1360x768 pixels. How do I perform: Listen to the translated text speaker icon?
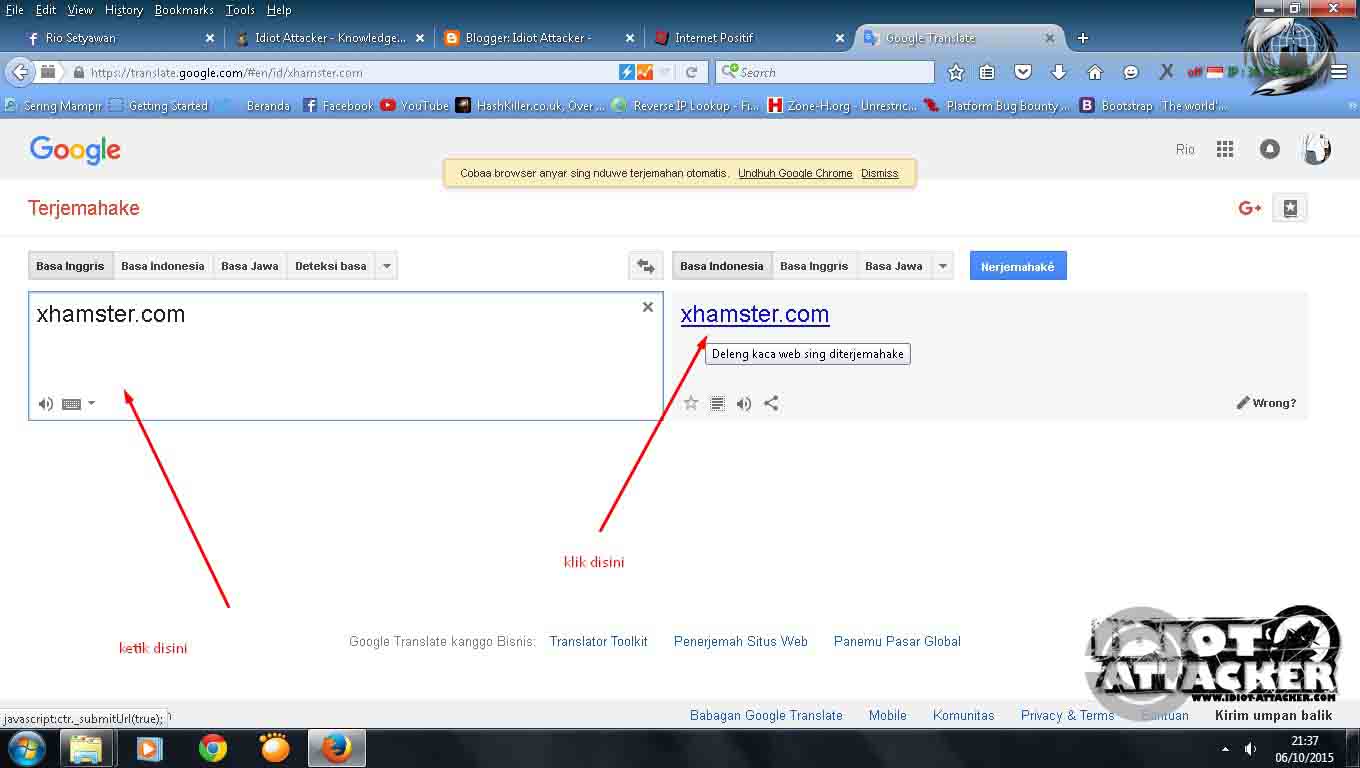click(x=744, y=403)
